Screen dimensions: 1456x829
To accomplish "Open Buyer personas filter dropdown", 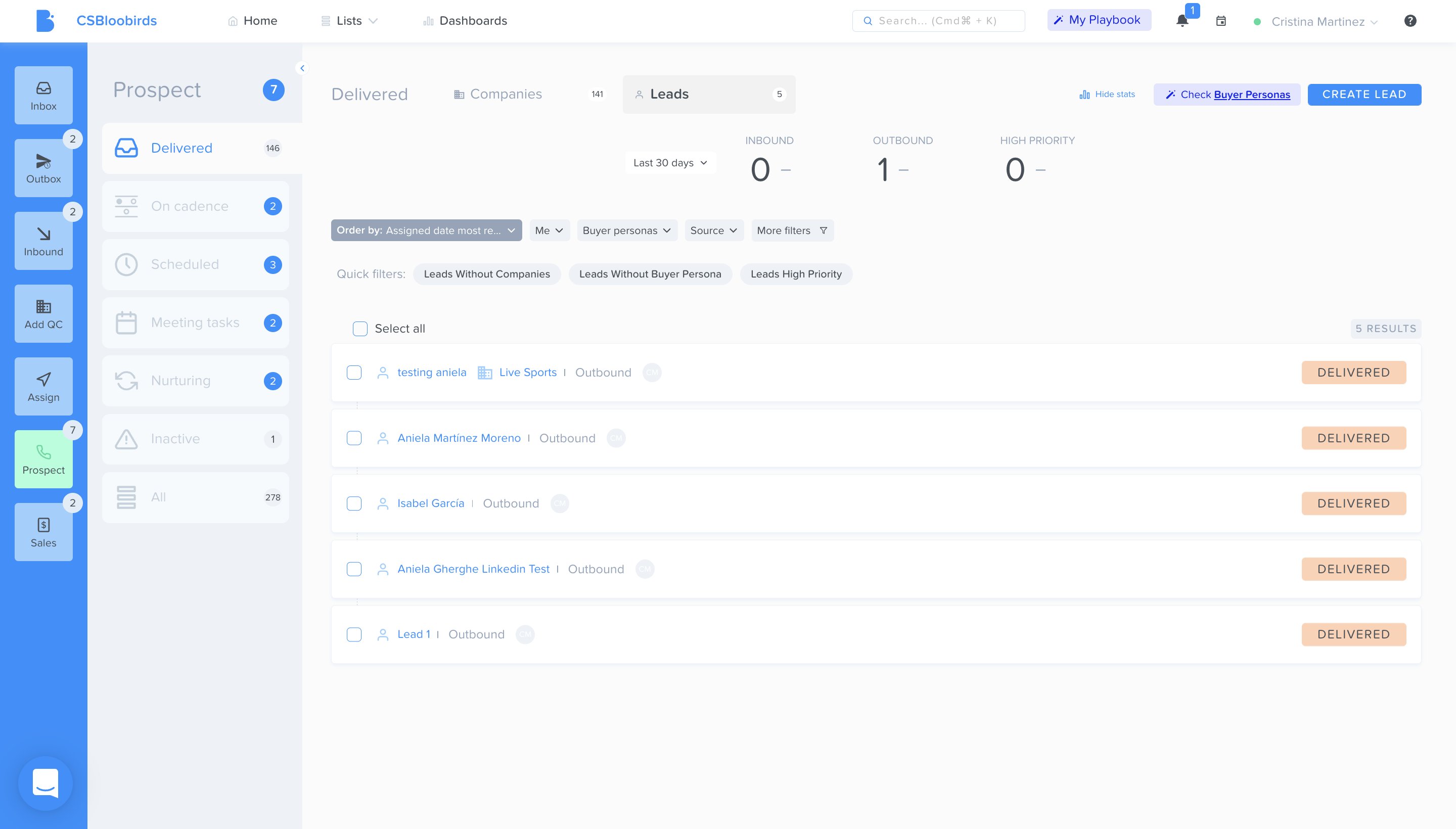I will [627, 231].
